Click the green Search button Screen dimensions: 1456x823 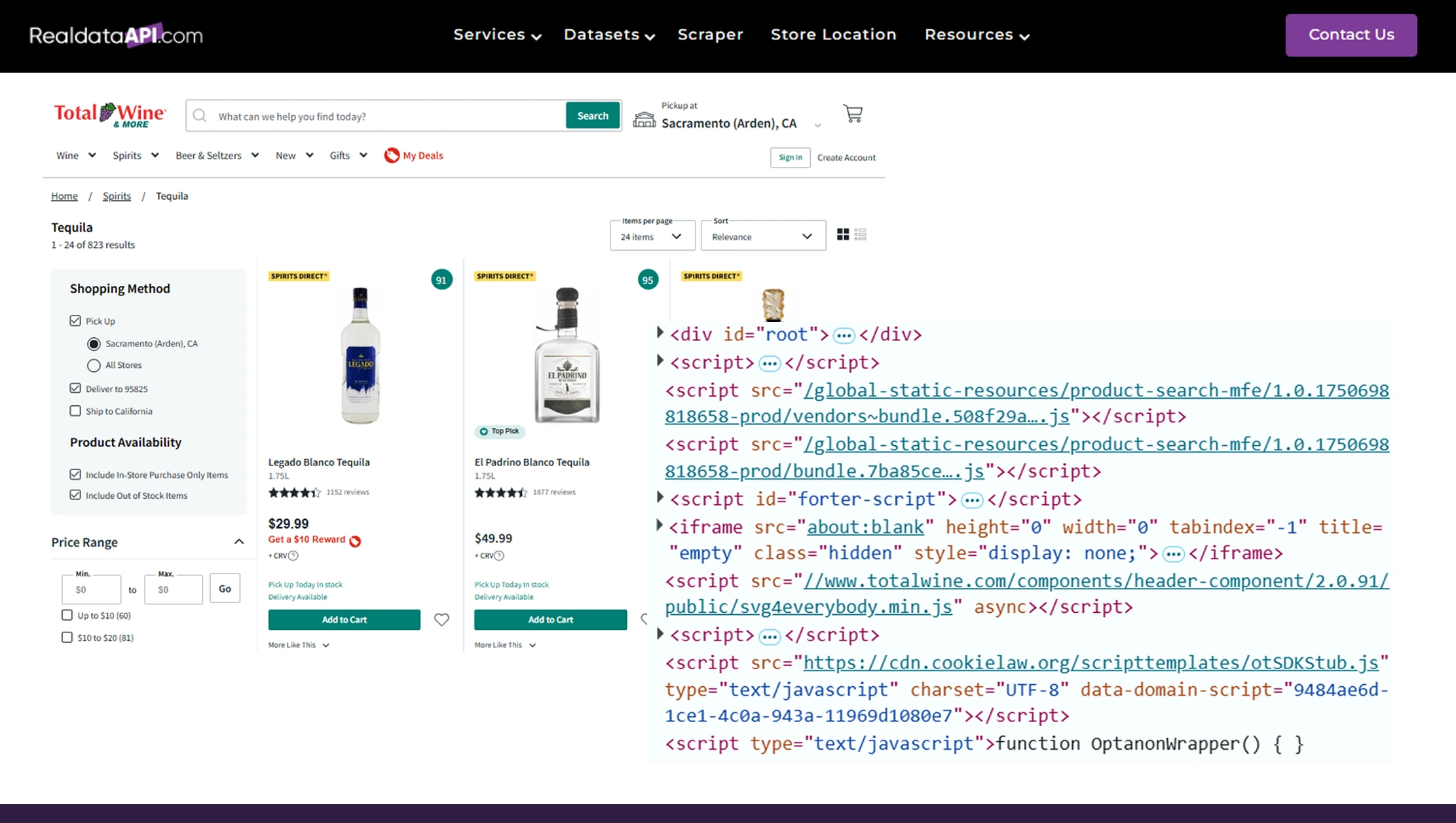[x=592, y=116]
